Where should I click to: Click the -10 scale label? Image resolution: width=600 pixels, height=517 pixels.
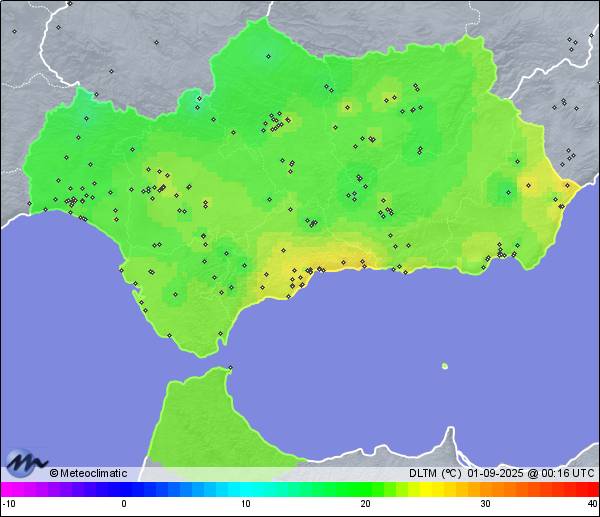tap(9, 504)
